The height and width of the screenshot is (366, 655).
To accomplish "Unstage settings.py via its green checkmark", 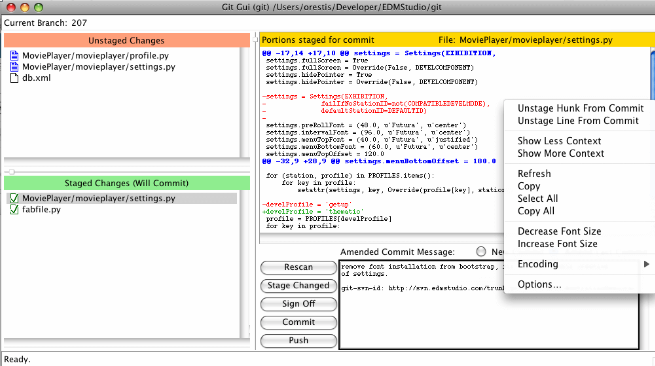I will pos(14,198).
